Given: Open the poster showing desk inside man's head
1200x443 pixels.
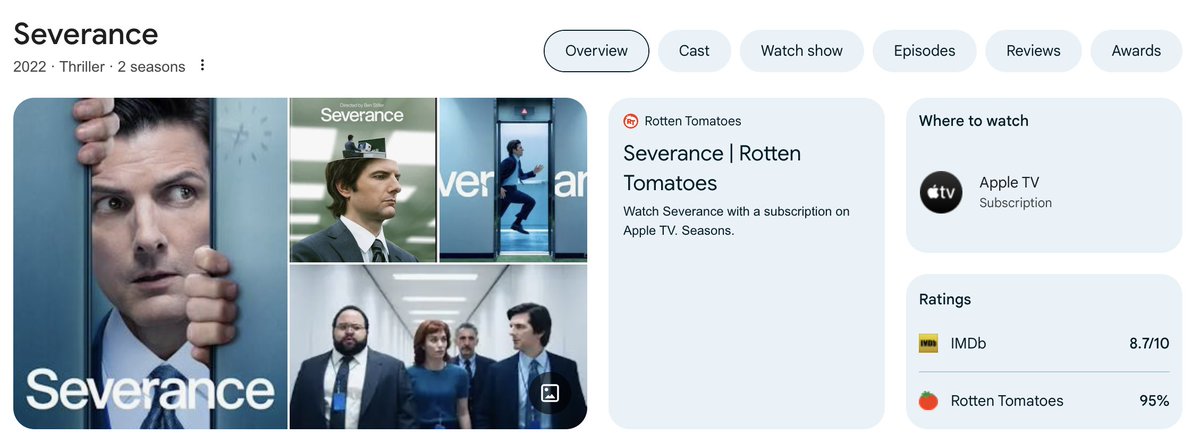Looking at the screenshot, I should click(363, 180).
